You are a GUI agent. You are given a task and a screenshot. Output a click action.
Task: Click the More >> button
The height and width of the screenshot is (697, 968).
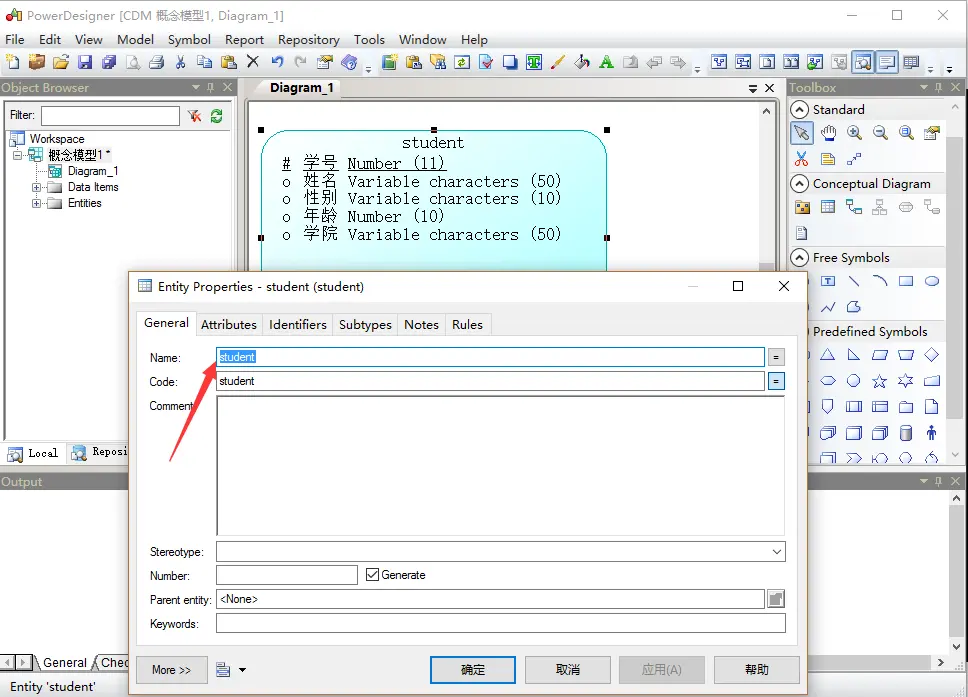(171, 669)
